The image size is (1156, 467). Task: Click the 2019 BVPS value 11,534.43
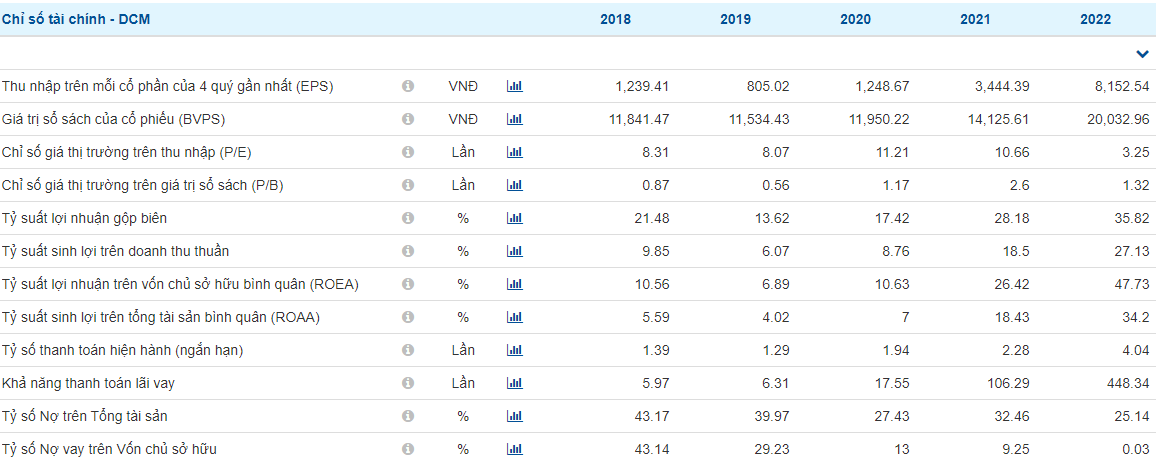(x=759, y=119)
